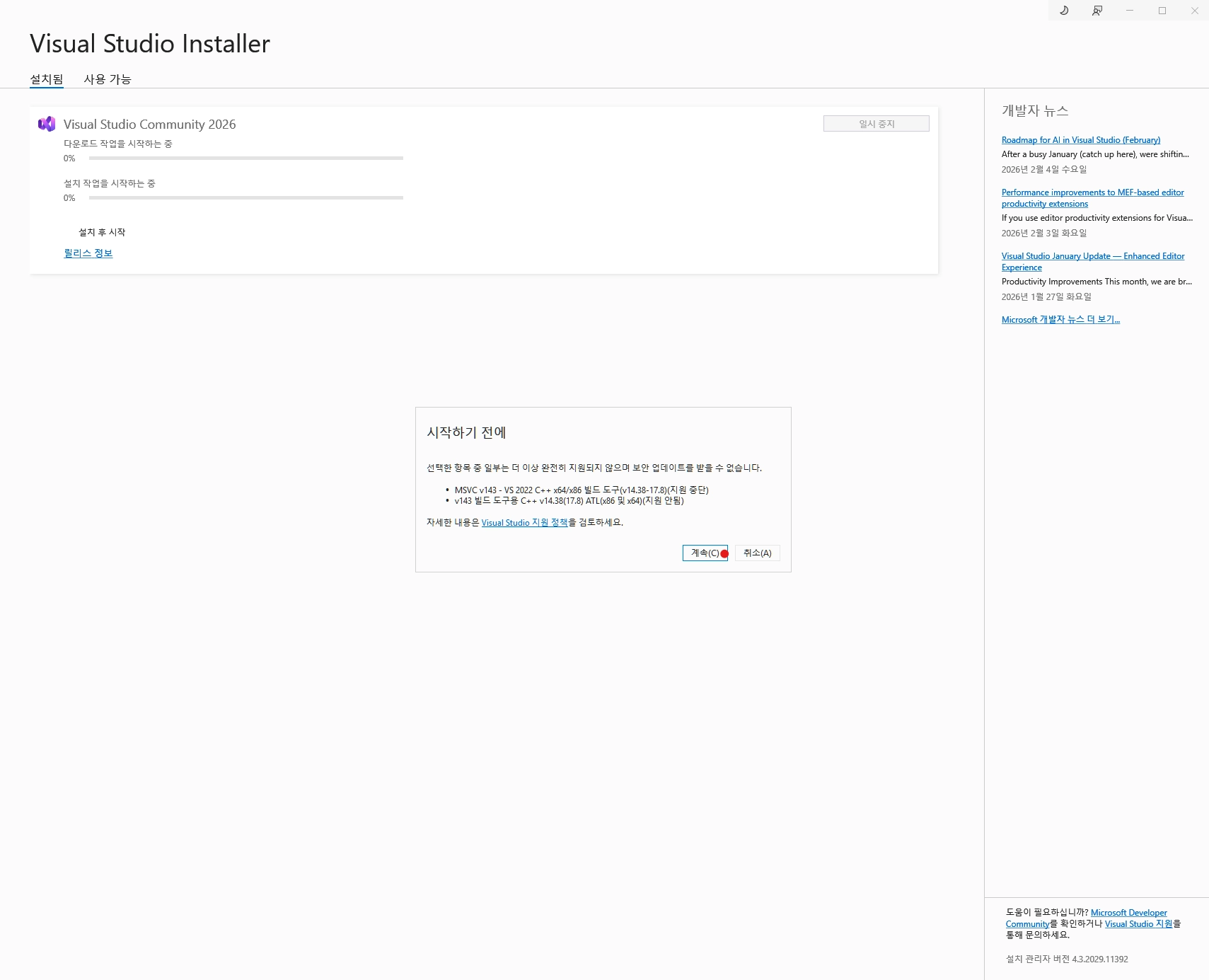Click the download progress bar
Screen dimensions: 1209x980
pos(246,158)
